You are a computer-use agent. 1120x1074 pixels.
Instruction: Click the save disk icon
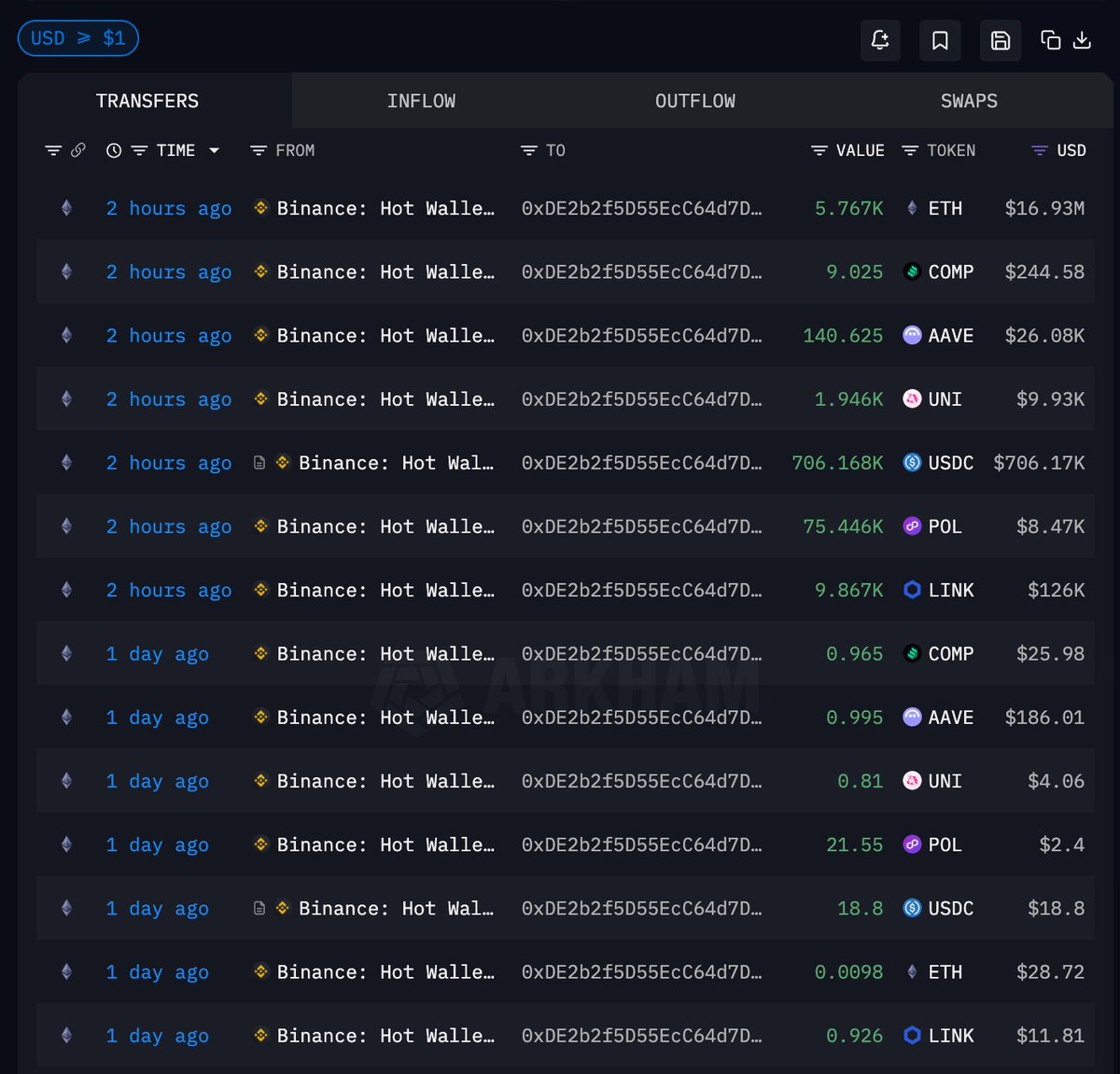click(x=1000, y=40)
